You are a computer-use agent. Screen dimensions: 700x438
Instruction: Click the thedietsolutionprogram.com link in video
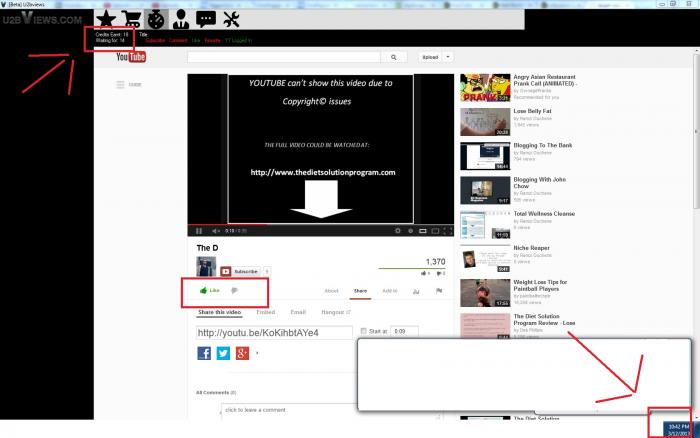[323, 172]
